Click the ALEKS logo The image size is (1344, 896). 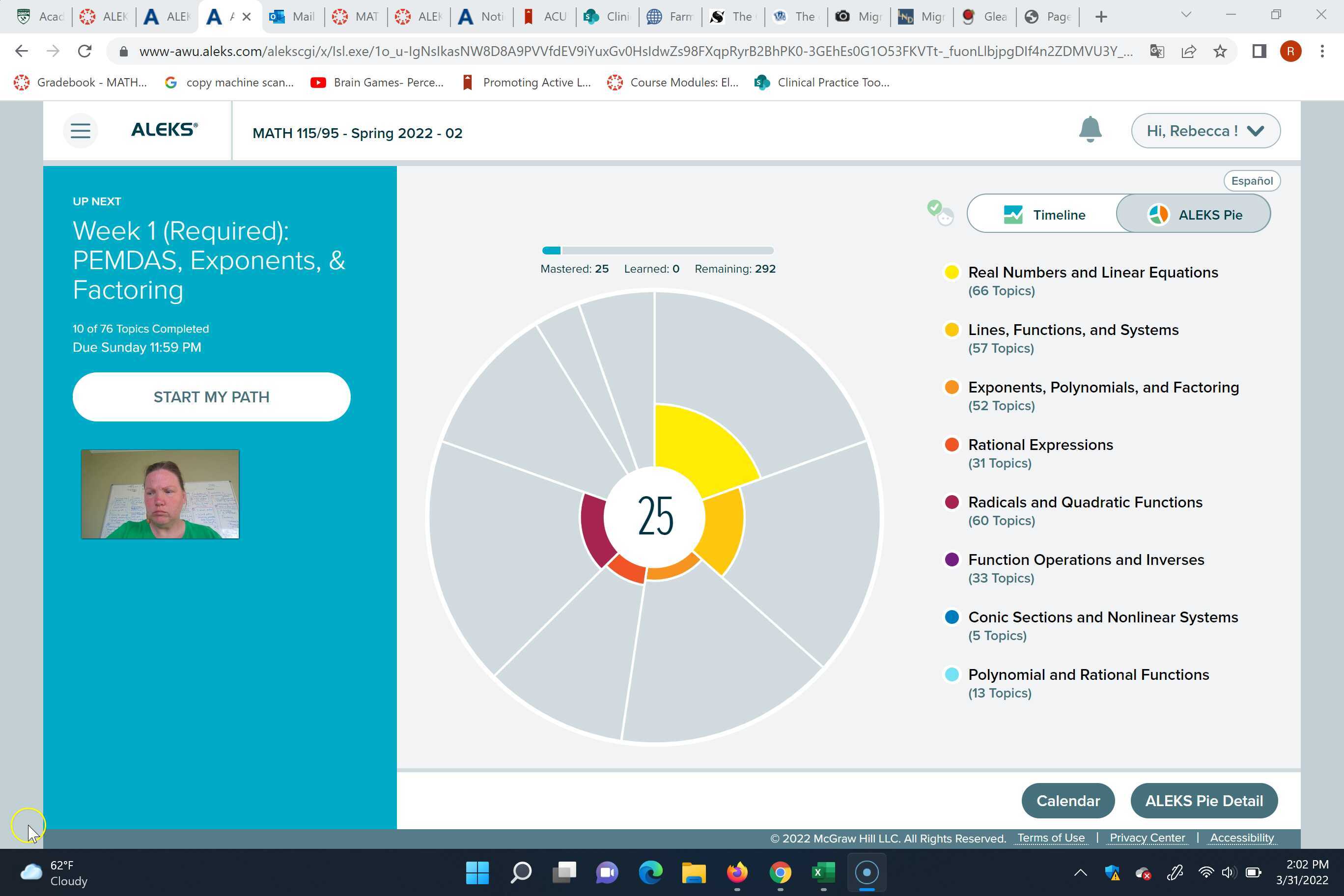click(165, 130)
